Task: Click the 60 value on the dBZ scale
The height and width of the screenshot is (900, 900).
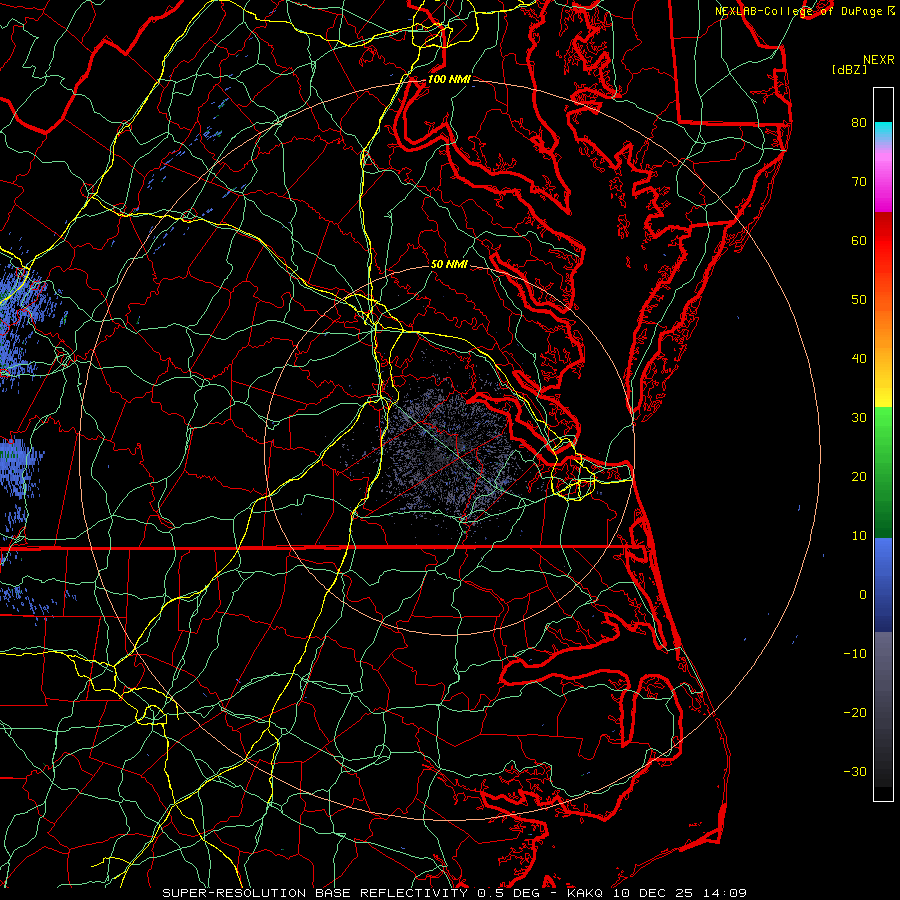Action: 859,240
